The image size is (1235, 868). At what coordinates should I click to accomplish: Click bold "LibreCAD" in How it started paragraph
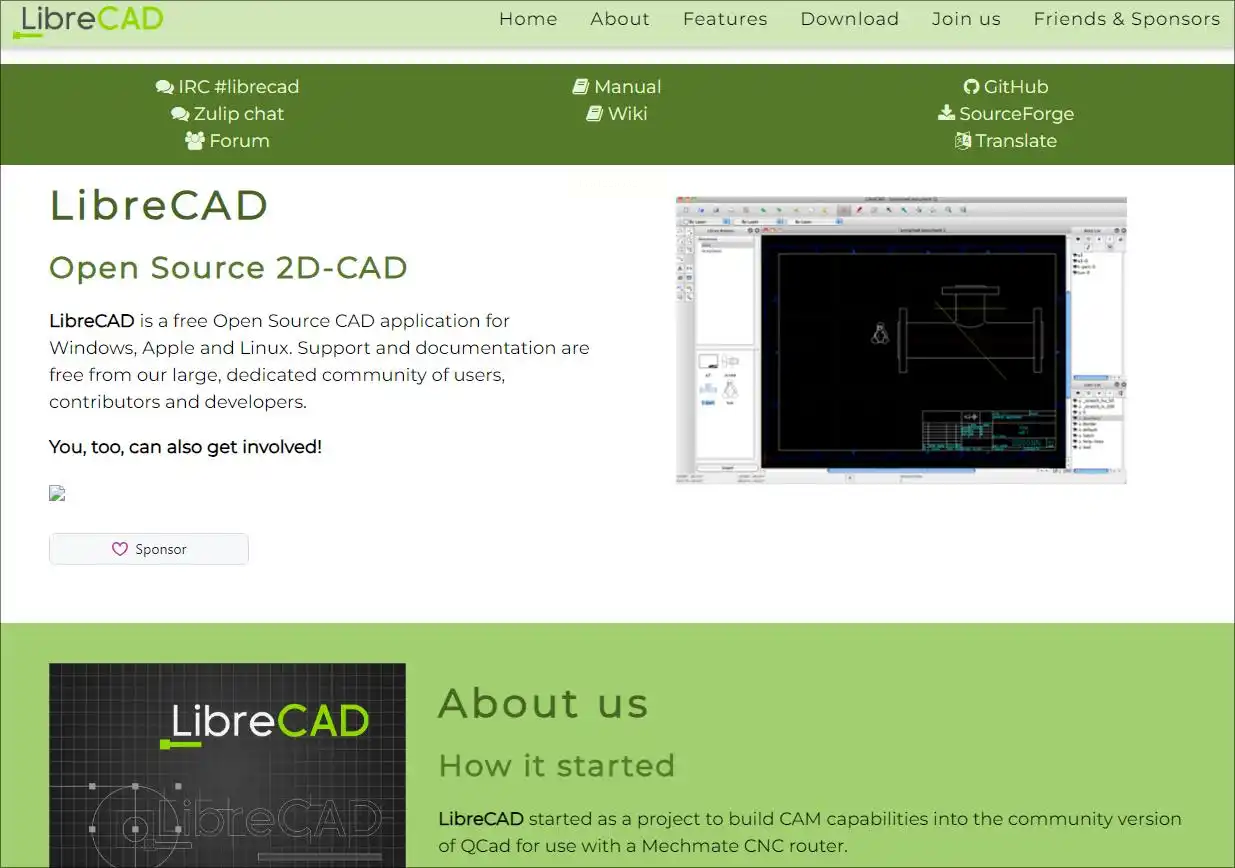[481, 819]
